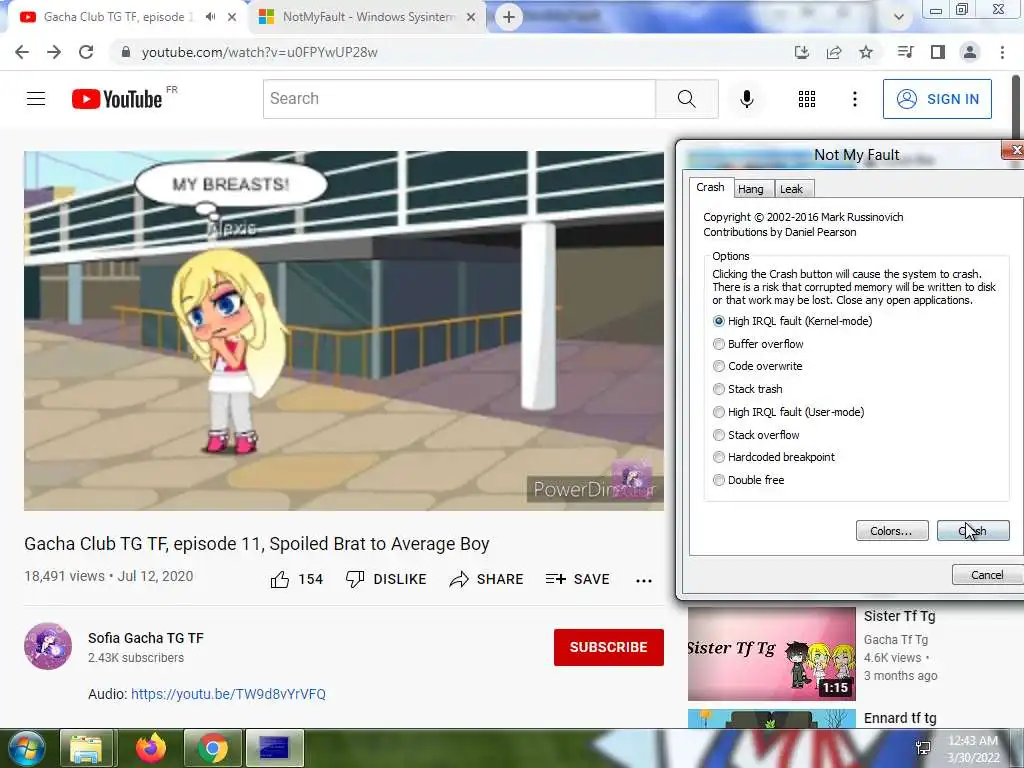The width and height of the screenshot is (1024, 768).
Task: Reload the YouTube page
Action: coord(86,52)
